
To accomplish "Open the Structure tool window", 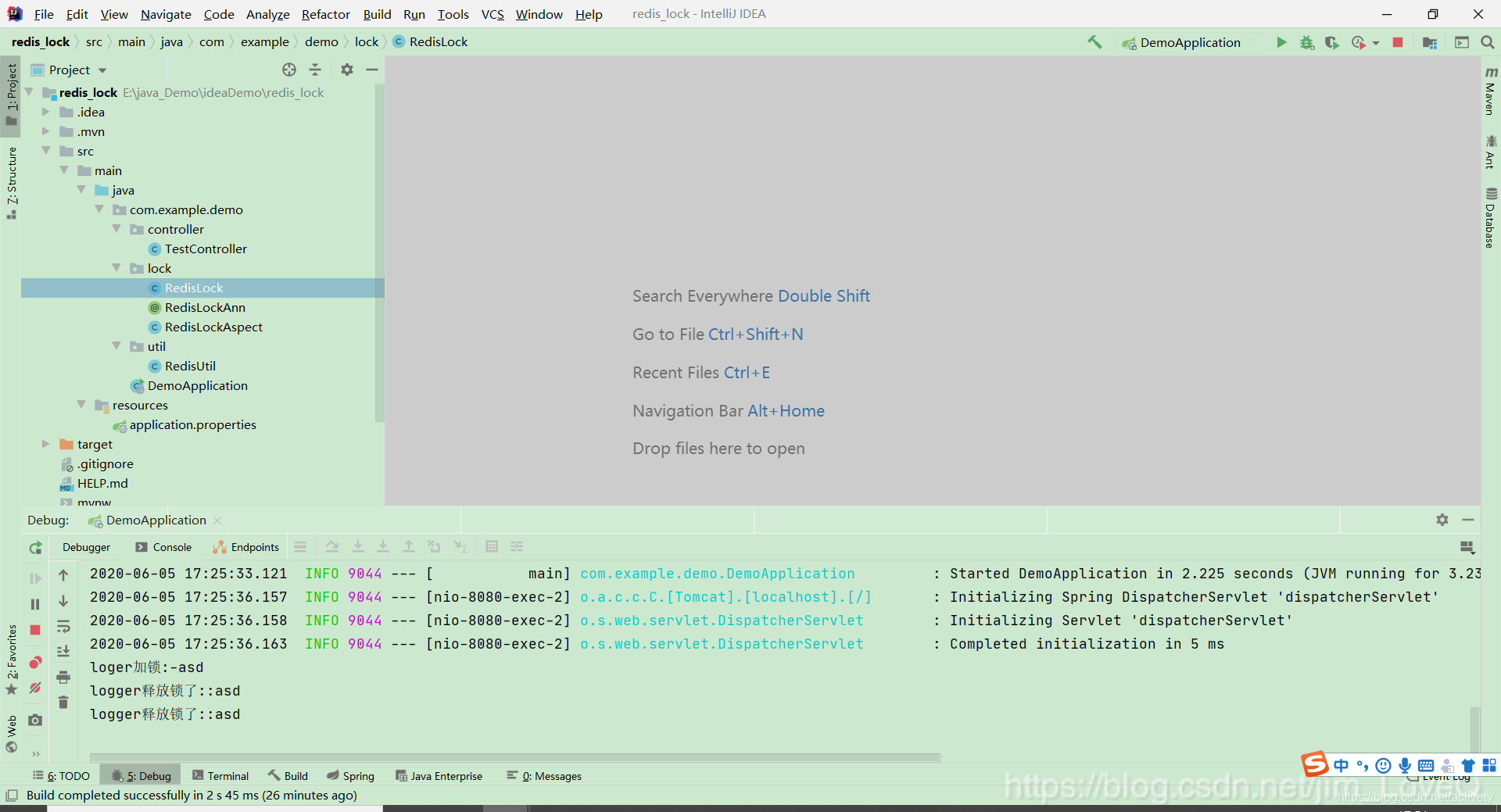I will [x=12, y=183].
